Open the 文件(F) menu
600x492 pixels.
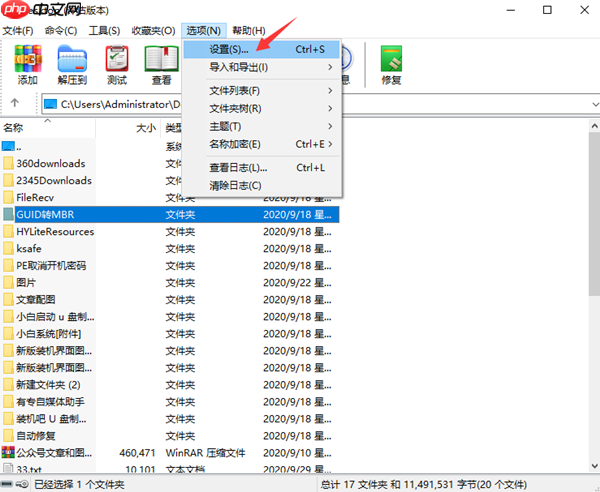pos(18,31)
